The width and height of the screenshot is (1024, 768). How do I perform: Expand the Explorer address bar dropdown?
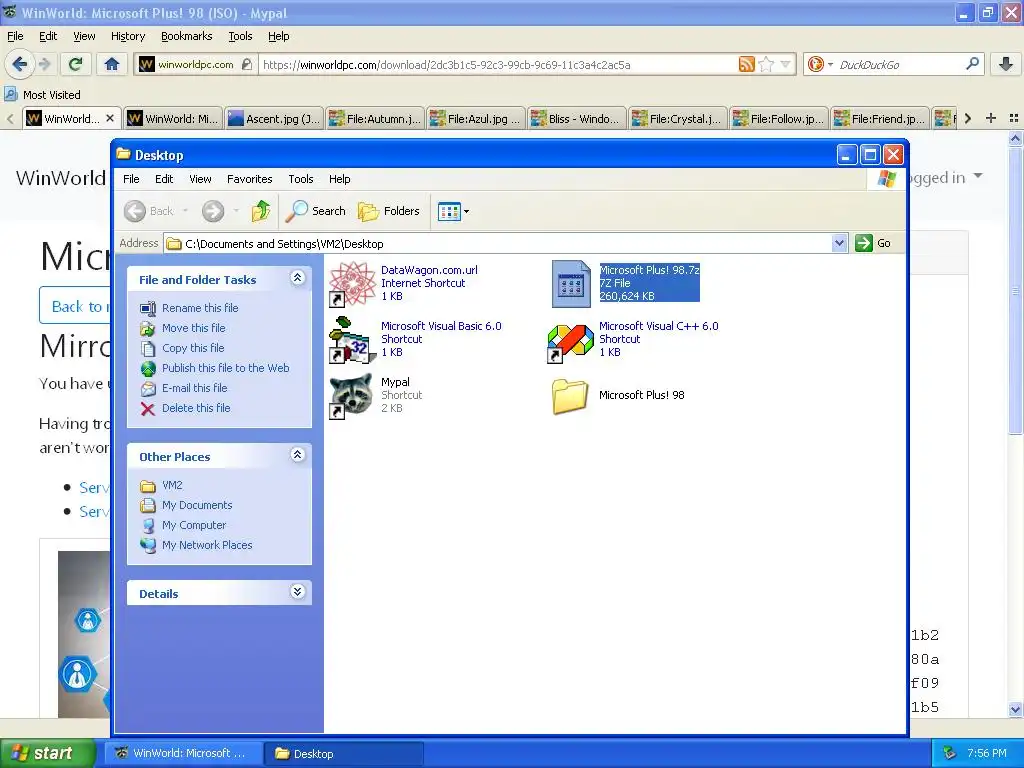[840, 243]
